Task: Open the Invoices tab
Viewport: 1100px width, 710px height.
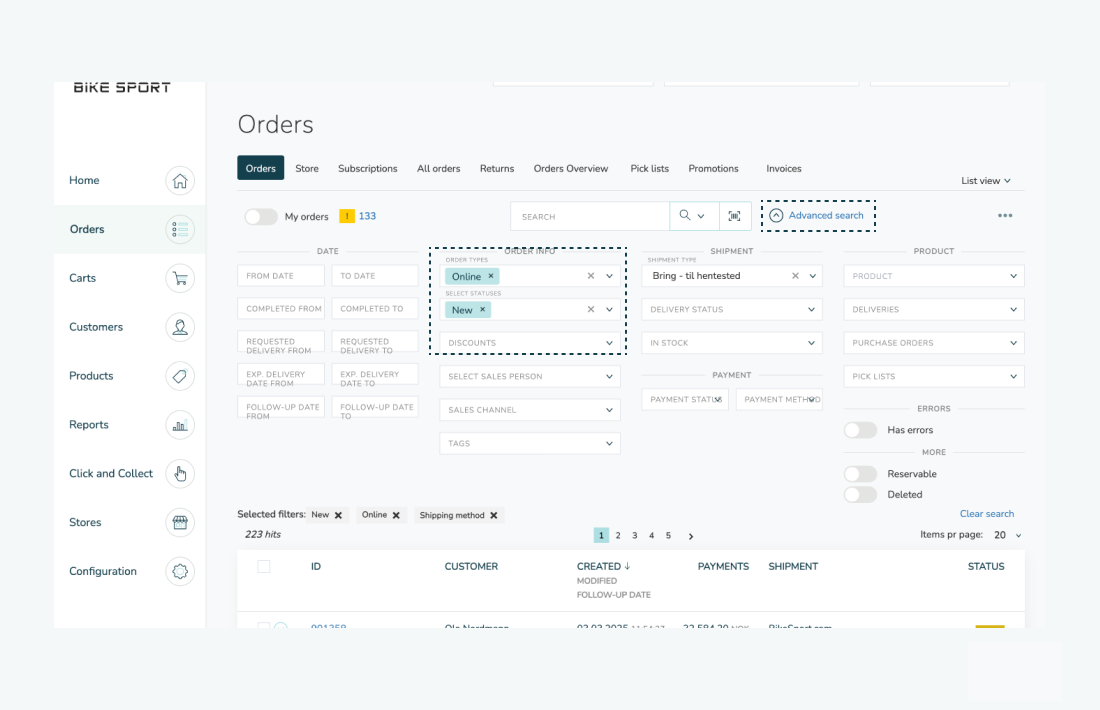Action: [x=784, y=168]
